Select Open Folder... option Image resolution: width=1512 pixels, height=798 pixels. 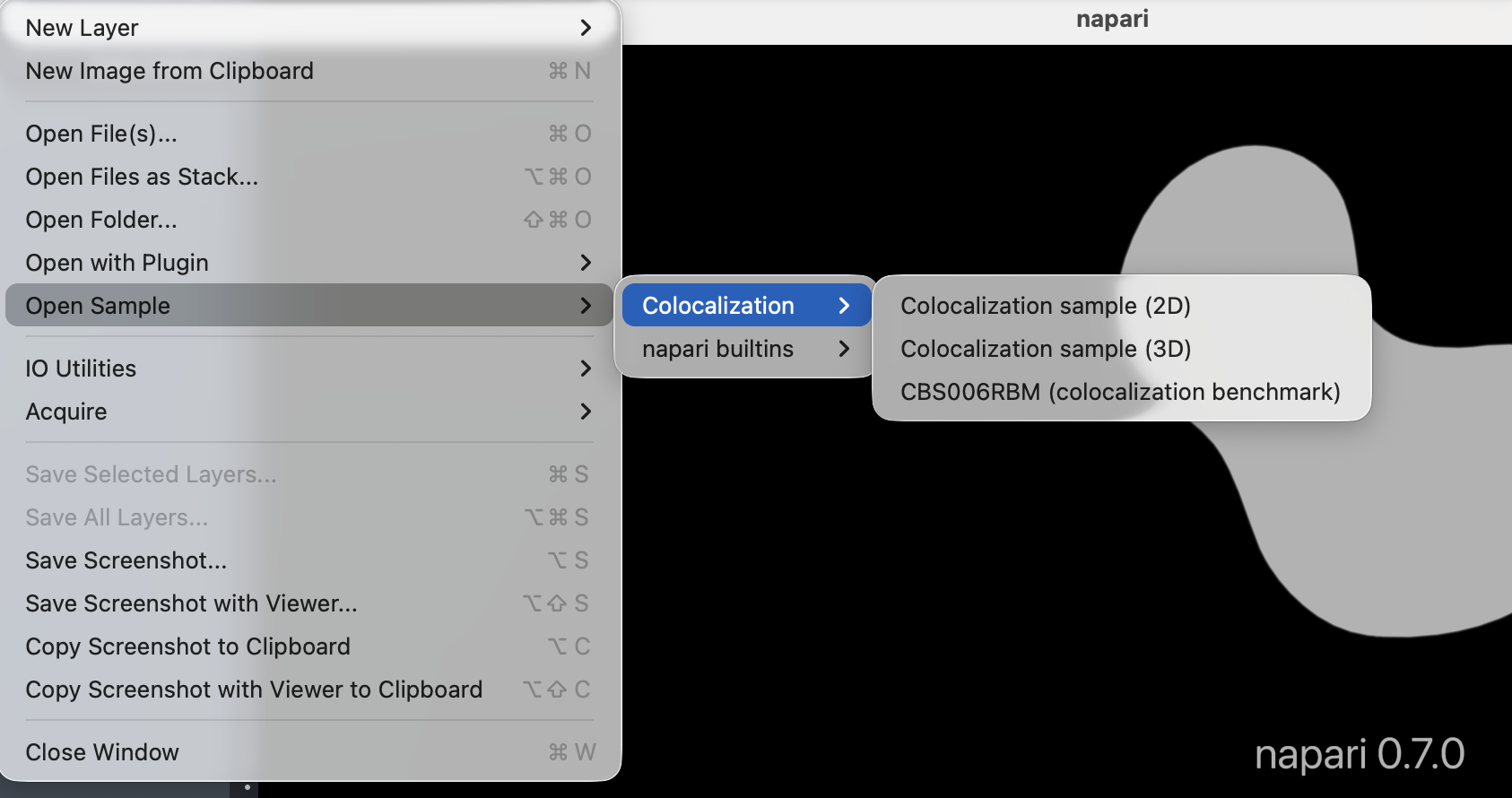point(309,220)
